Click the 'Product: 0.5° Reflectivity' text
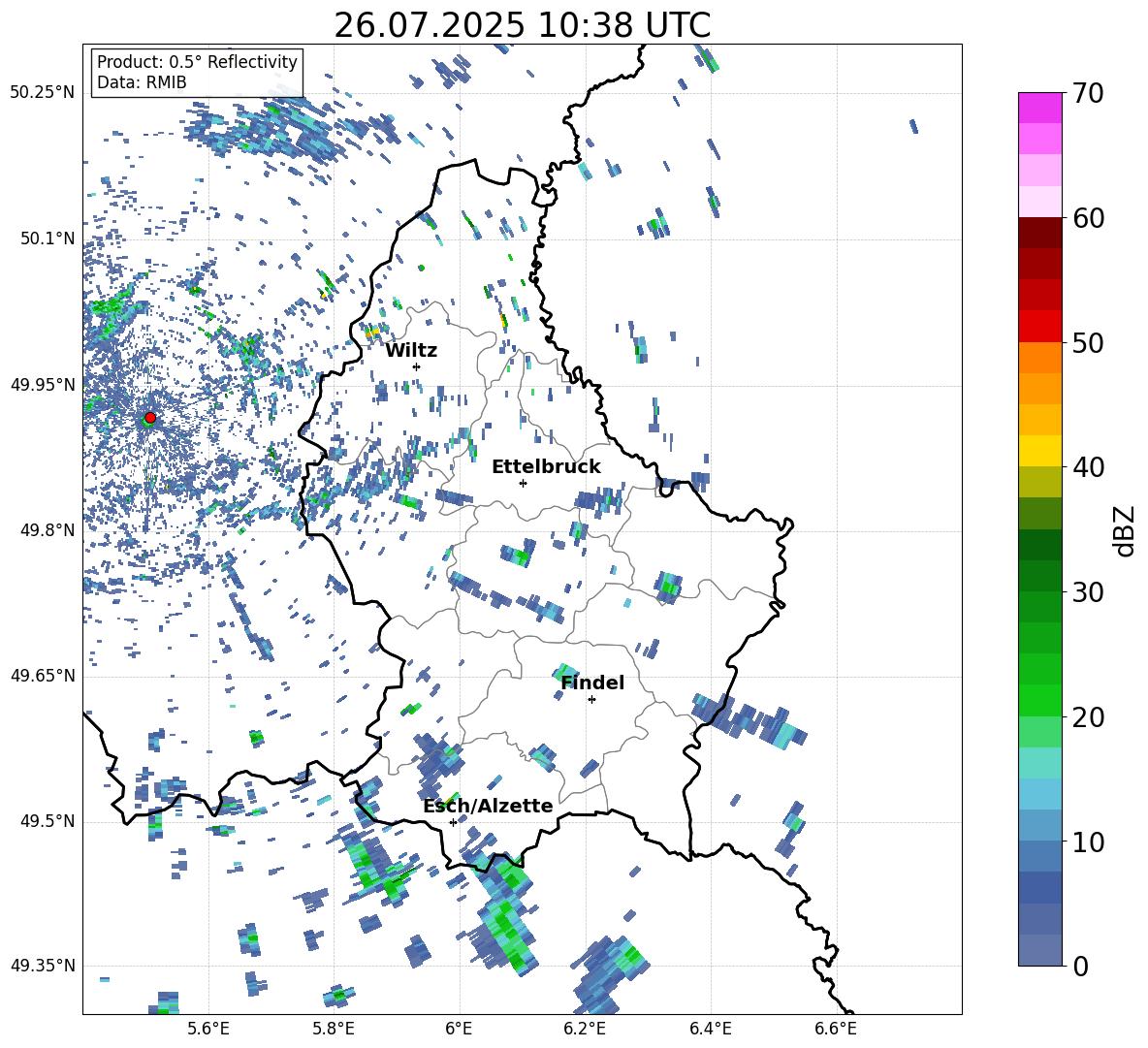The height and width of the screenshot is (1048, 1148). (x=197, y=62)
